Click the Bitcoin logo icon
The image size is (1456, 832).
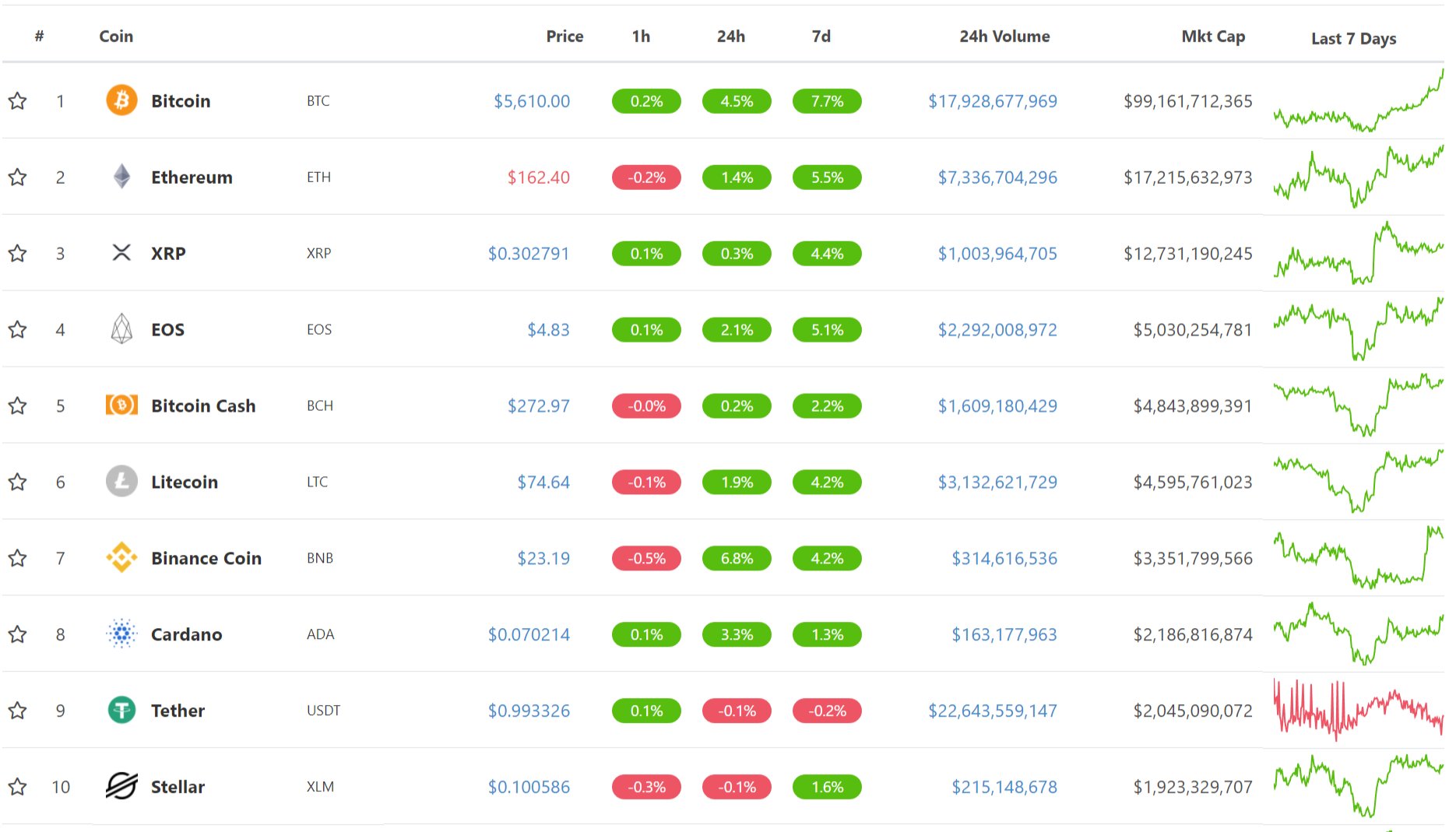point(121,100)
